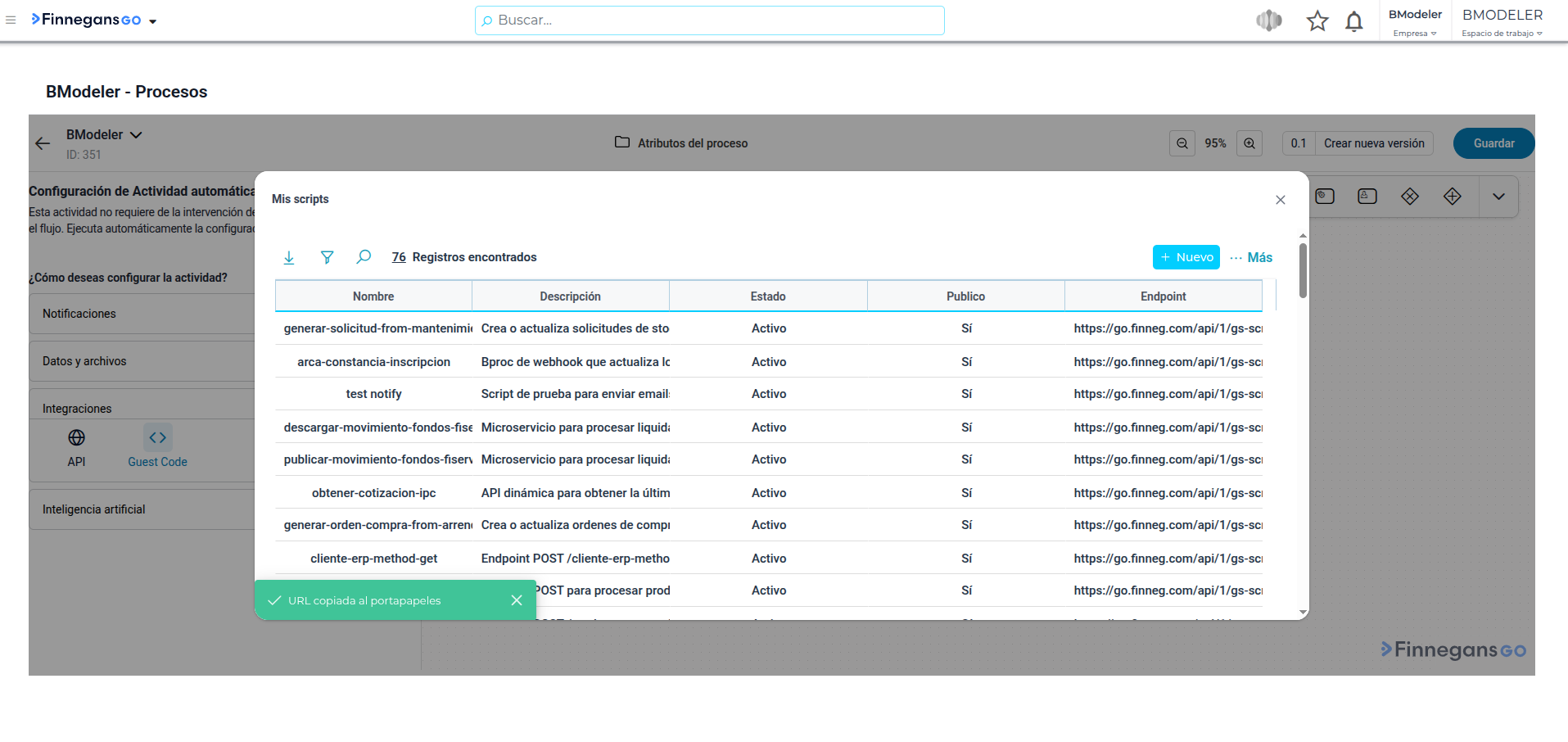Select the generar-solicitud-from-mantenimiento script row

point(769,328)
